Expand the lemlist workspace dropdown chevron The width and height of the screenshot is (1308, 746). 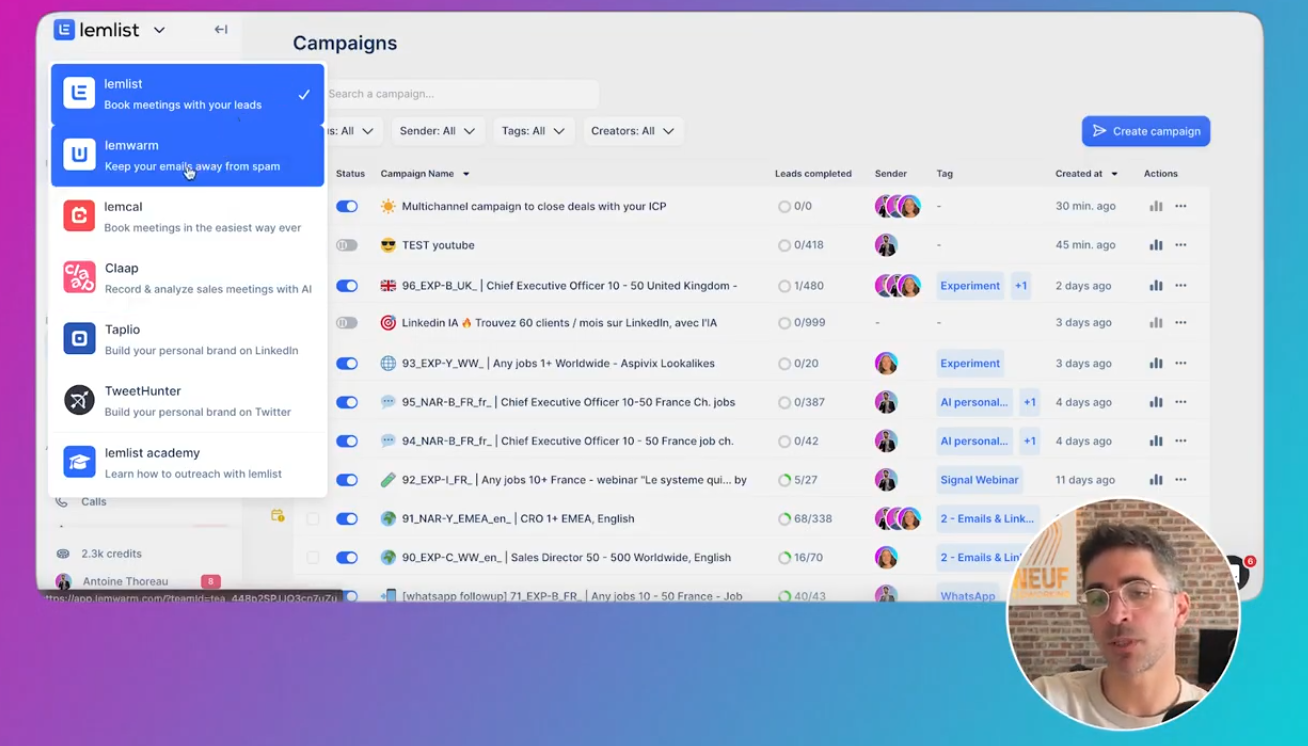coord(159,31)
